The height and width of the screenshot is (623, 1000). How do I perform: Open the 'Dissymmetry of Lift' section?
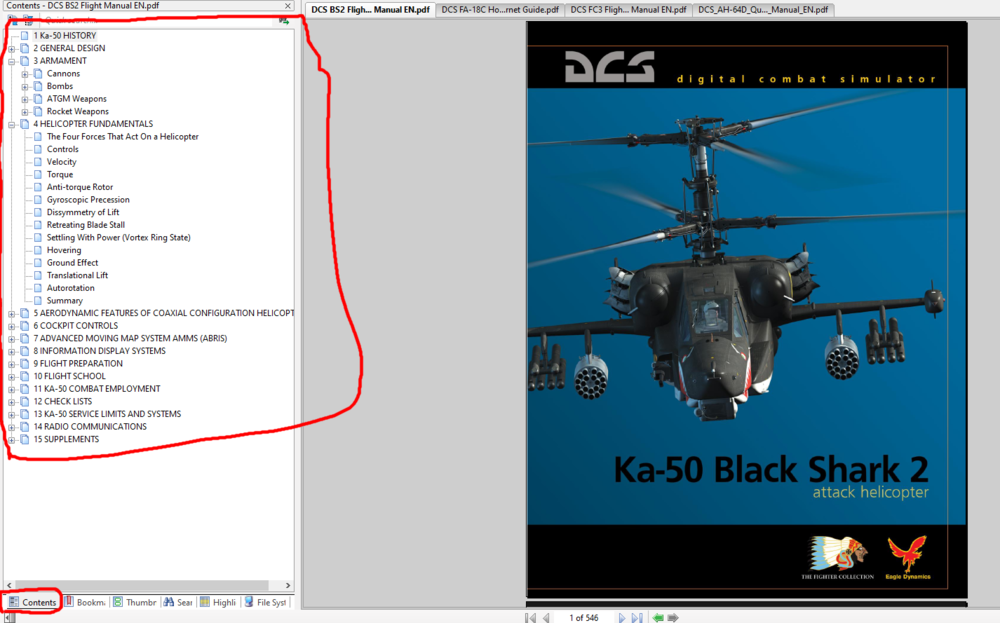coord(83,212)
